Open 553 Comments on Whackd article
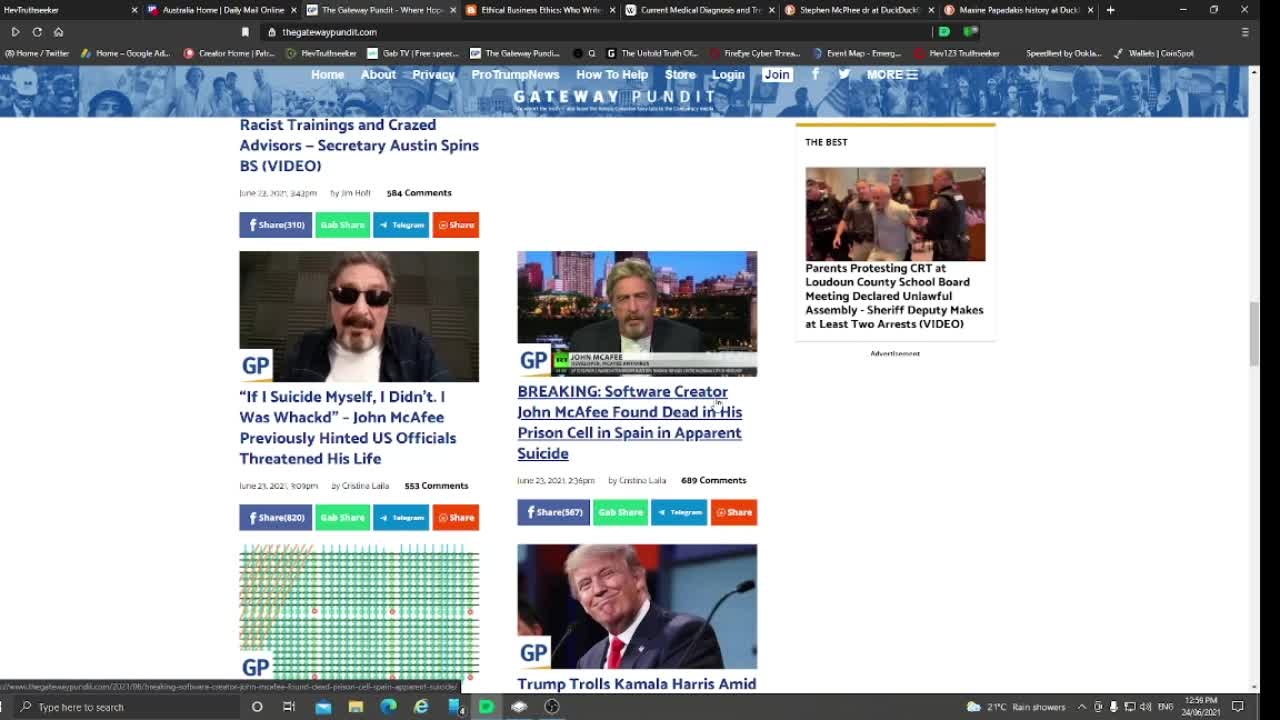The height and width of the screenshot is (720, 1280). 436,486
